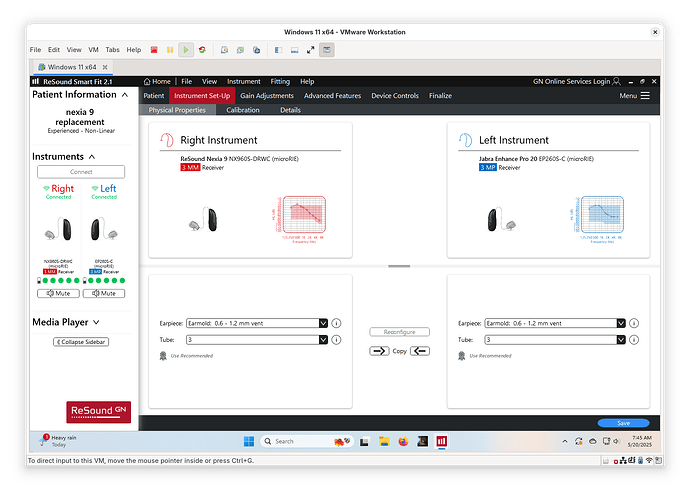Click the blue Save button

pos(624,423)
